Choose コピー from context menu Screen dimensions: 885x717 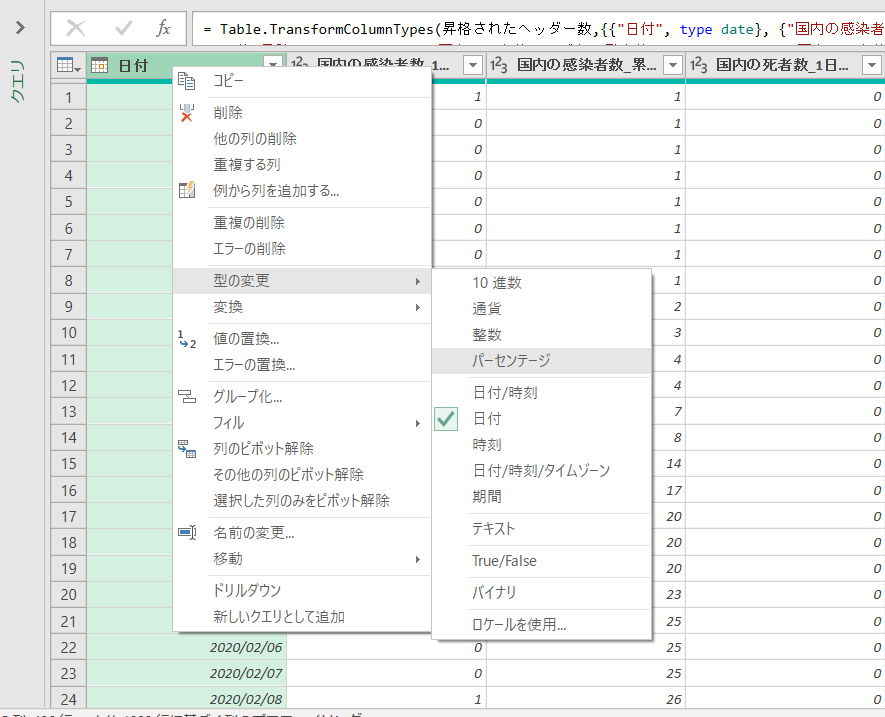pyautogui.click(x=228, y=81)
